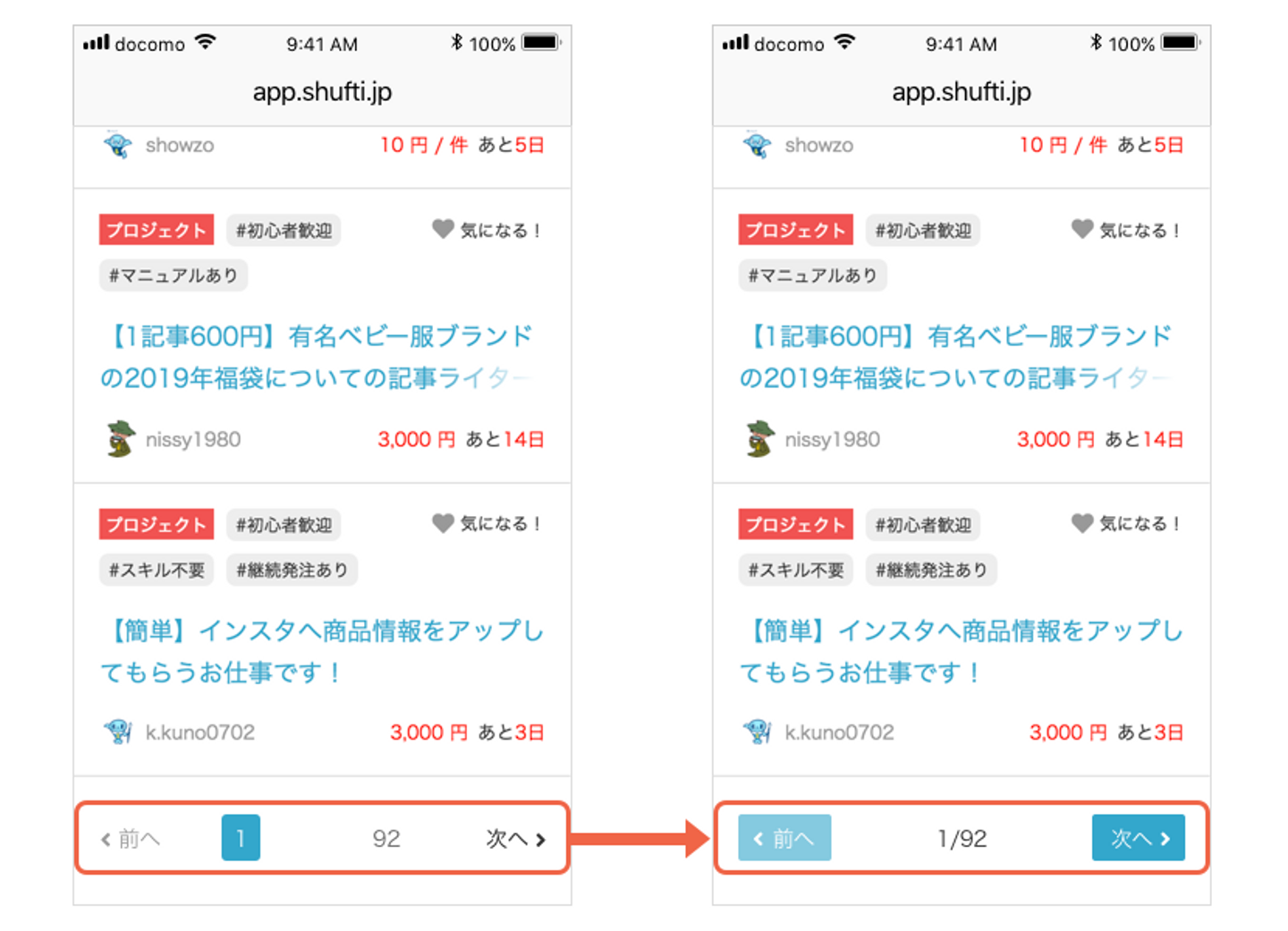Viewport: 1288px width, 931px height.
Task: Click nissy1980 avatar in left phone
Action: pyautogui.click(x=120, y=439)
